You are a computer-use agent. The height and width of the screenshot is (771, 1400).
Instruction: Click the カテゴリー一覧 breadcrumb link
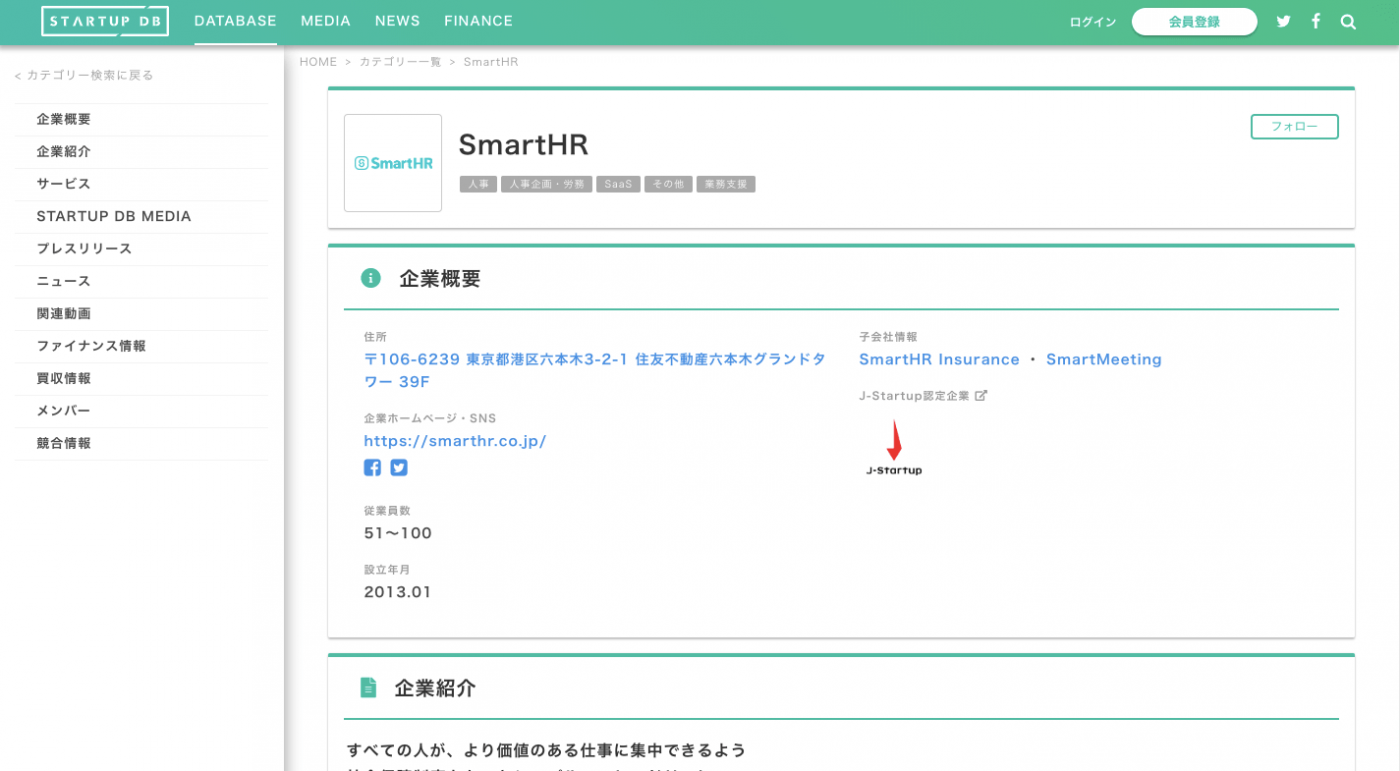coord(400,62)
